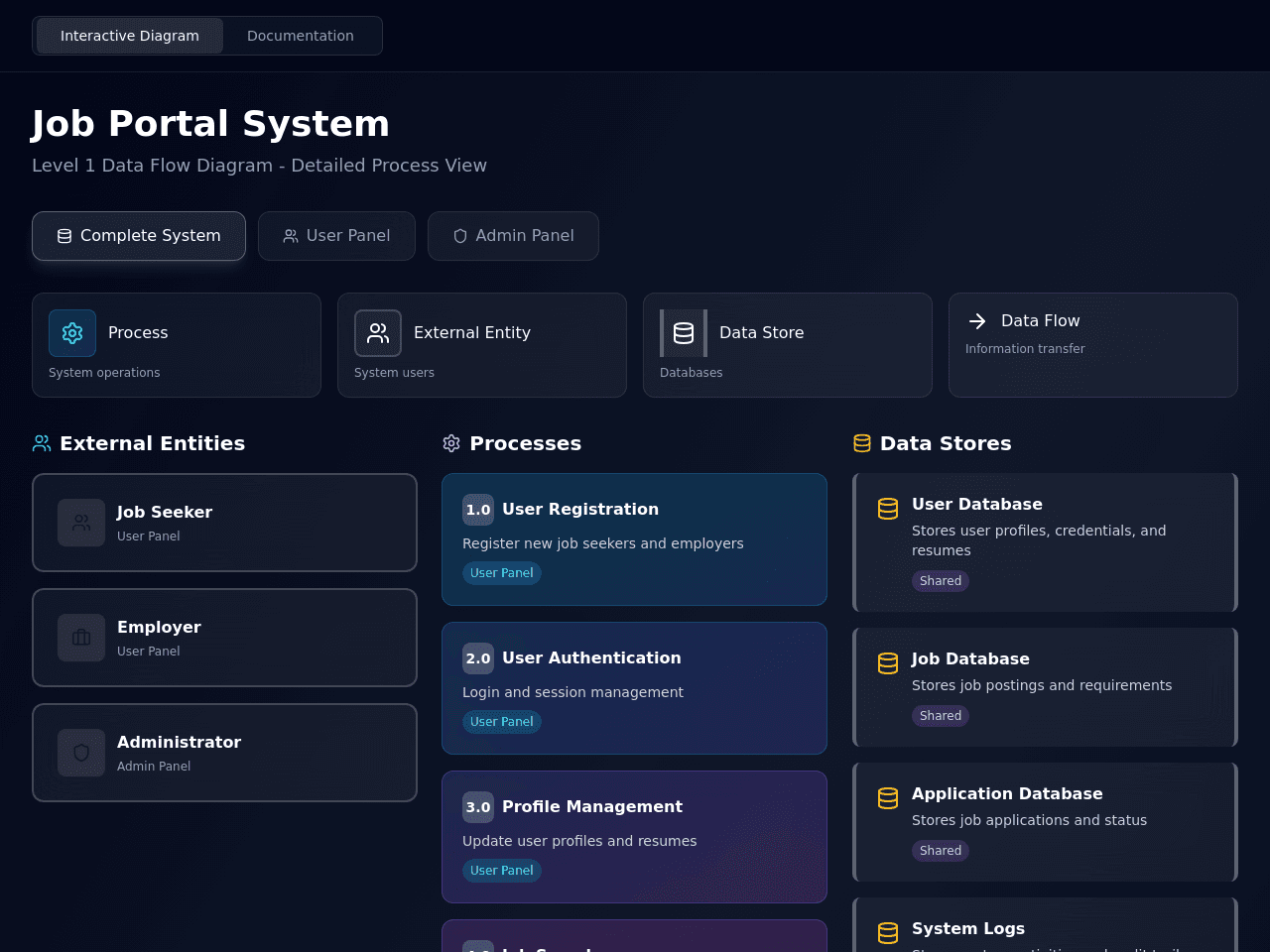
Task: Click User Panel tag on Profile Management
Action: coord(502,871)
